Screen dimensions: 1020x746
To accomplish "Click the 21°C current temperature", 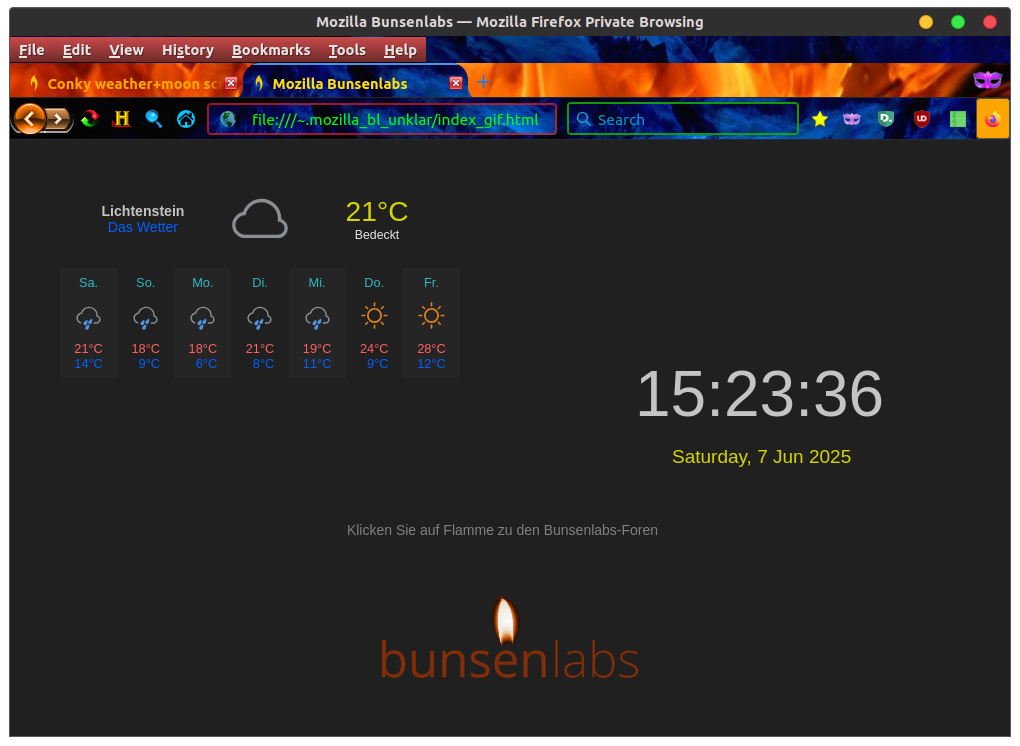I will (377, 212).
